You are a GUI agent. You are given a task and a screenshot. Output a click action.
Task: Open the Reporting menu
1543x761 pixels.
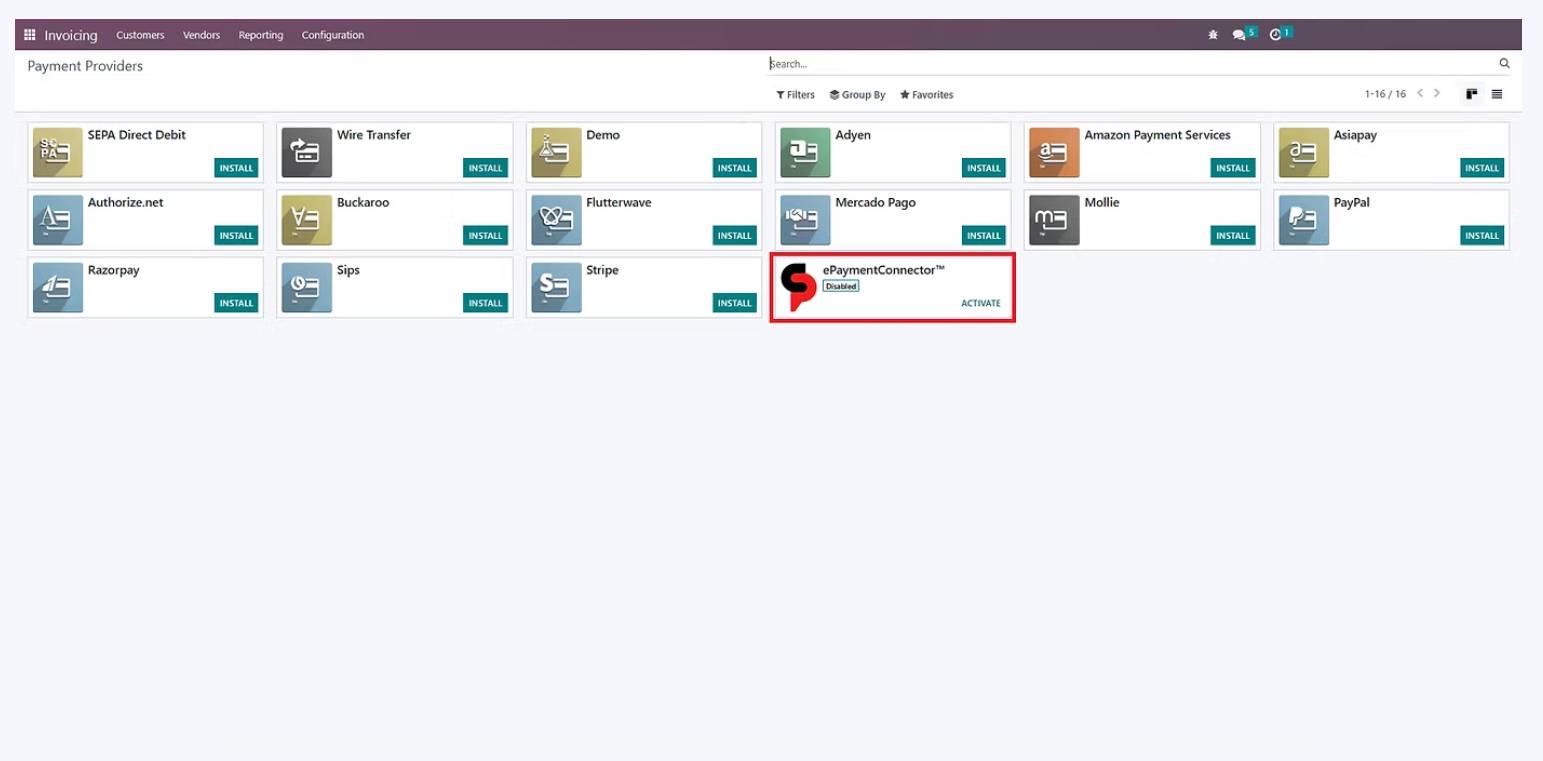point(260,35)
